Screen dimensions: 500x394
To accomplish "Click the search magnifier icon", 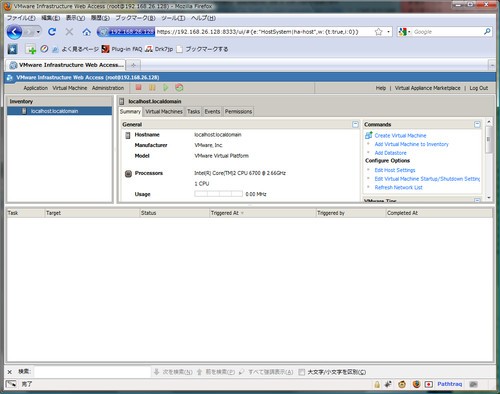I will 487,32.
